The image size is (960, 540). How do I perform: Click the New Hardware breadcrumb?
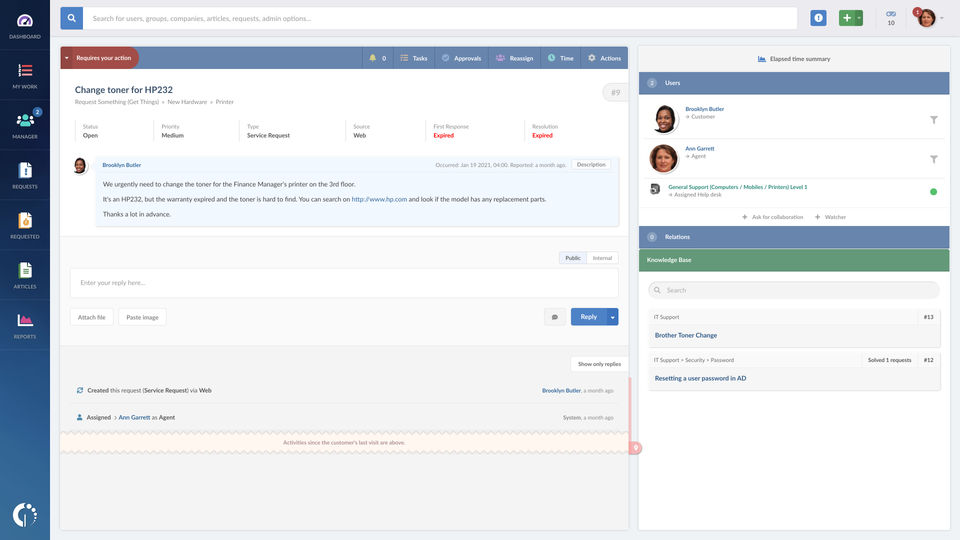(x=187, y=102)
